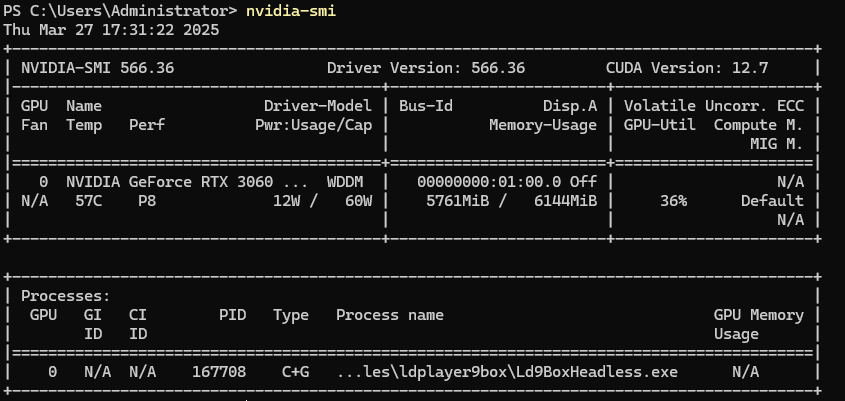Click the text 'NVIDIA-SMI 566.36'
845x401 pixels.
pyautogui.click(x=98, y=68)
